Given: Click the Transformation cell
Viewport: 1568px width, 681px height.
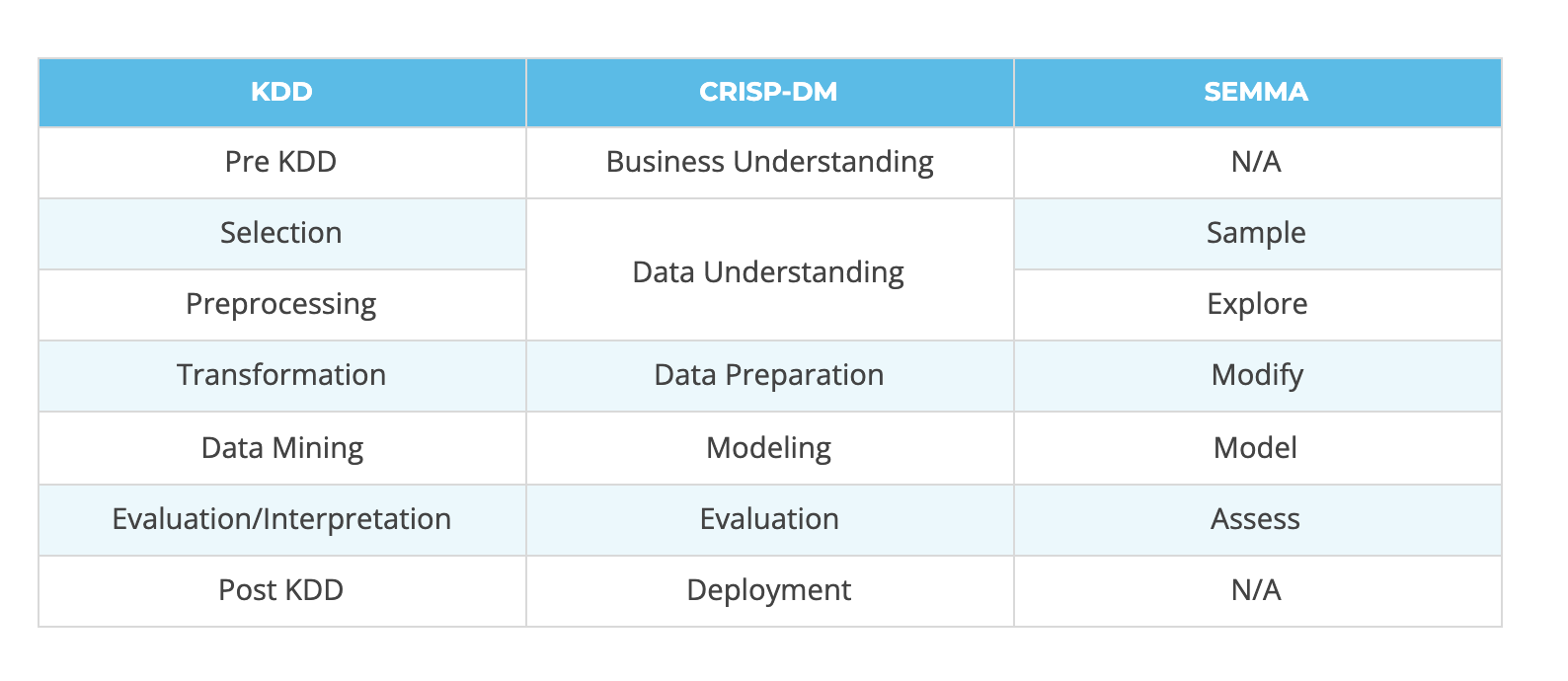Looking at the screenshot, I should point(281,375).
